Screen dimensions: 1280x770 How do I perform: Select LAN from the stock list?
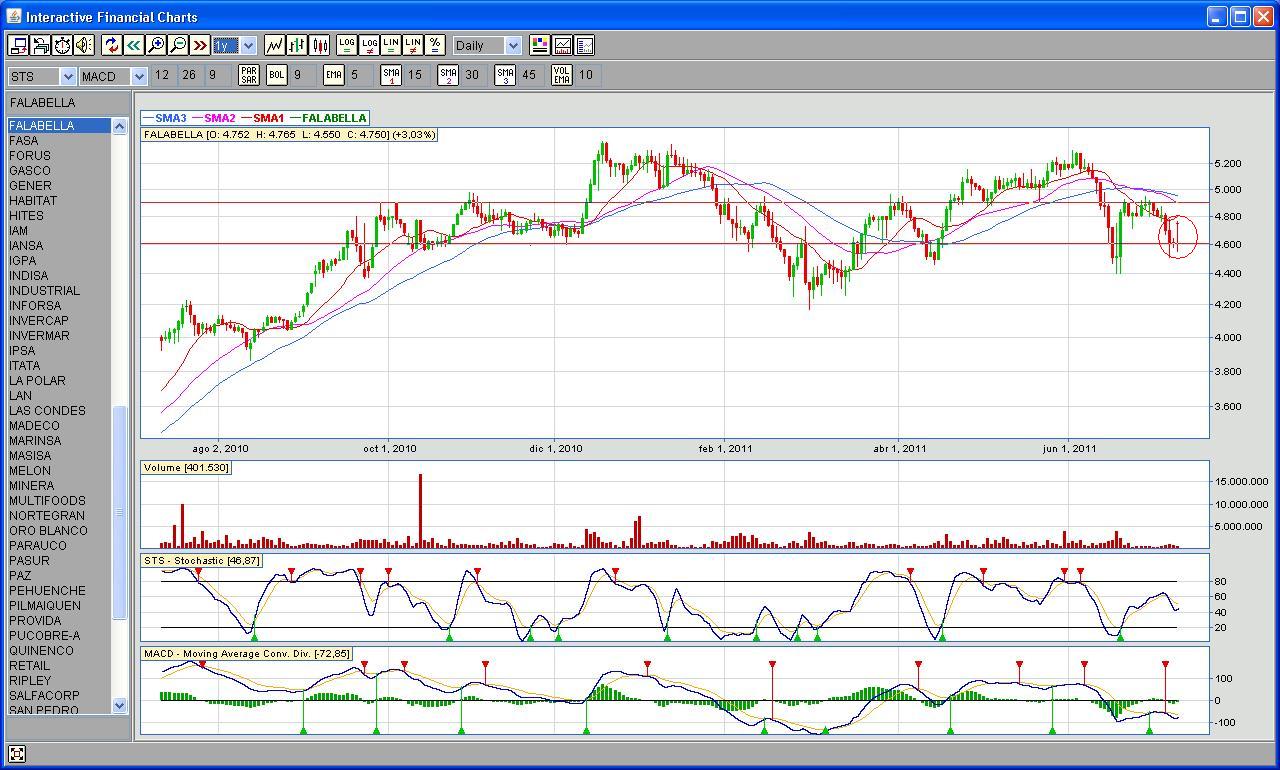coord(21,396)
